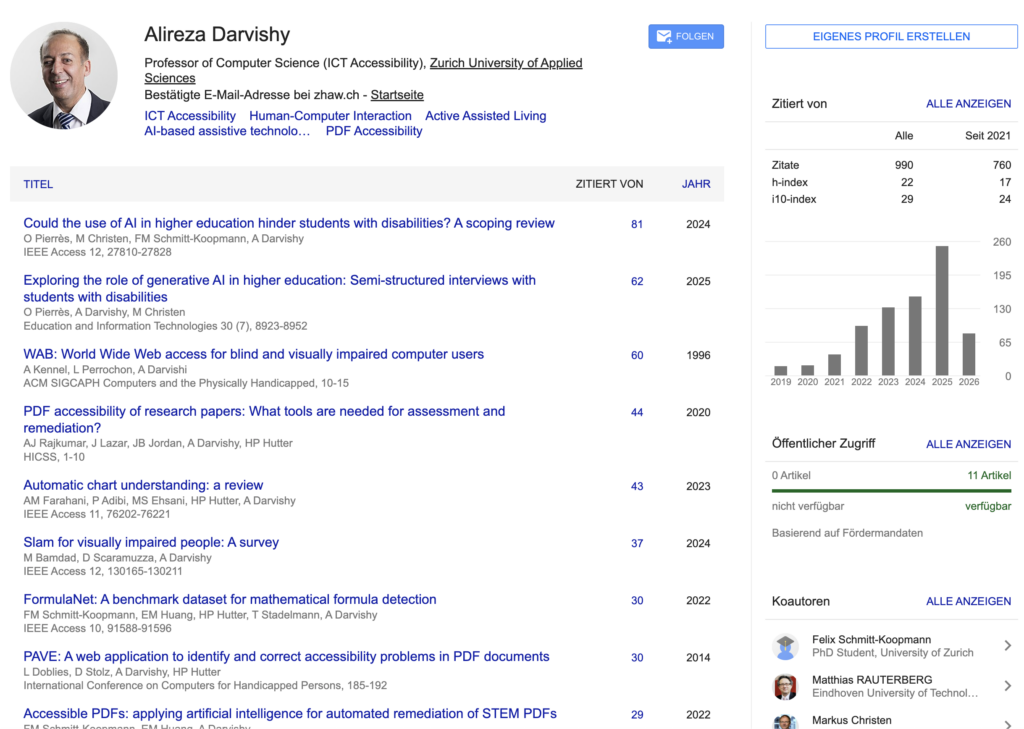Select the PDF Accessibility tag
The image size is (1024, 729).
[x=374, y=131]
